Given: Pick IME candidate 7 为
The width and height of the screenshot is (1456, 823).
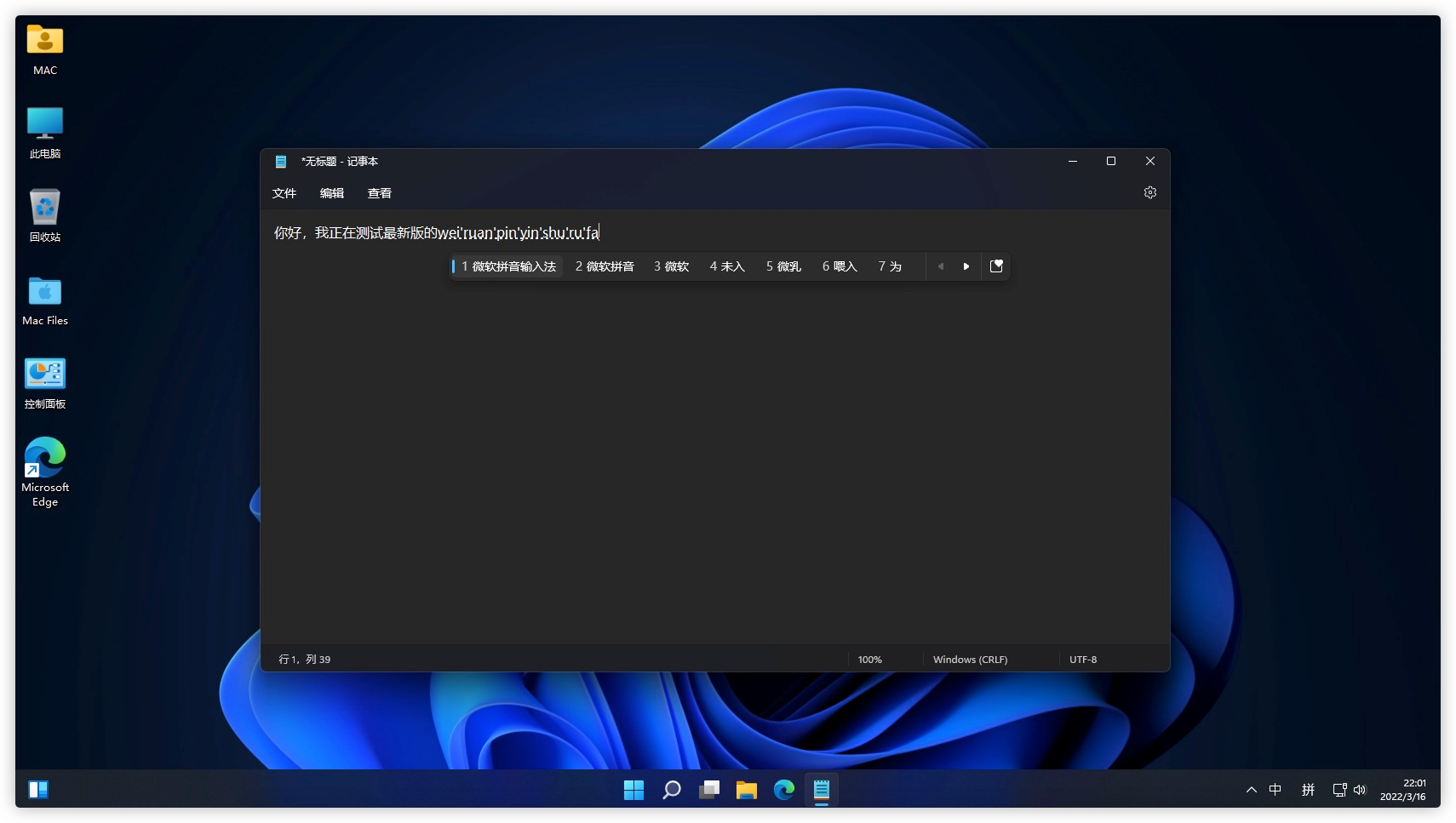Looking at the screenshot, I should point(890,266).
